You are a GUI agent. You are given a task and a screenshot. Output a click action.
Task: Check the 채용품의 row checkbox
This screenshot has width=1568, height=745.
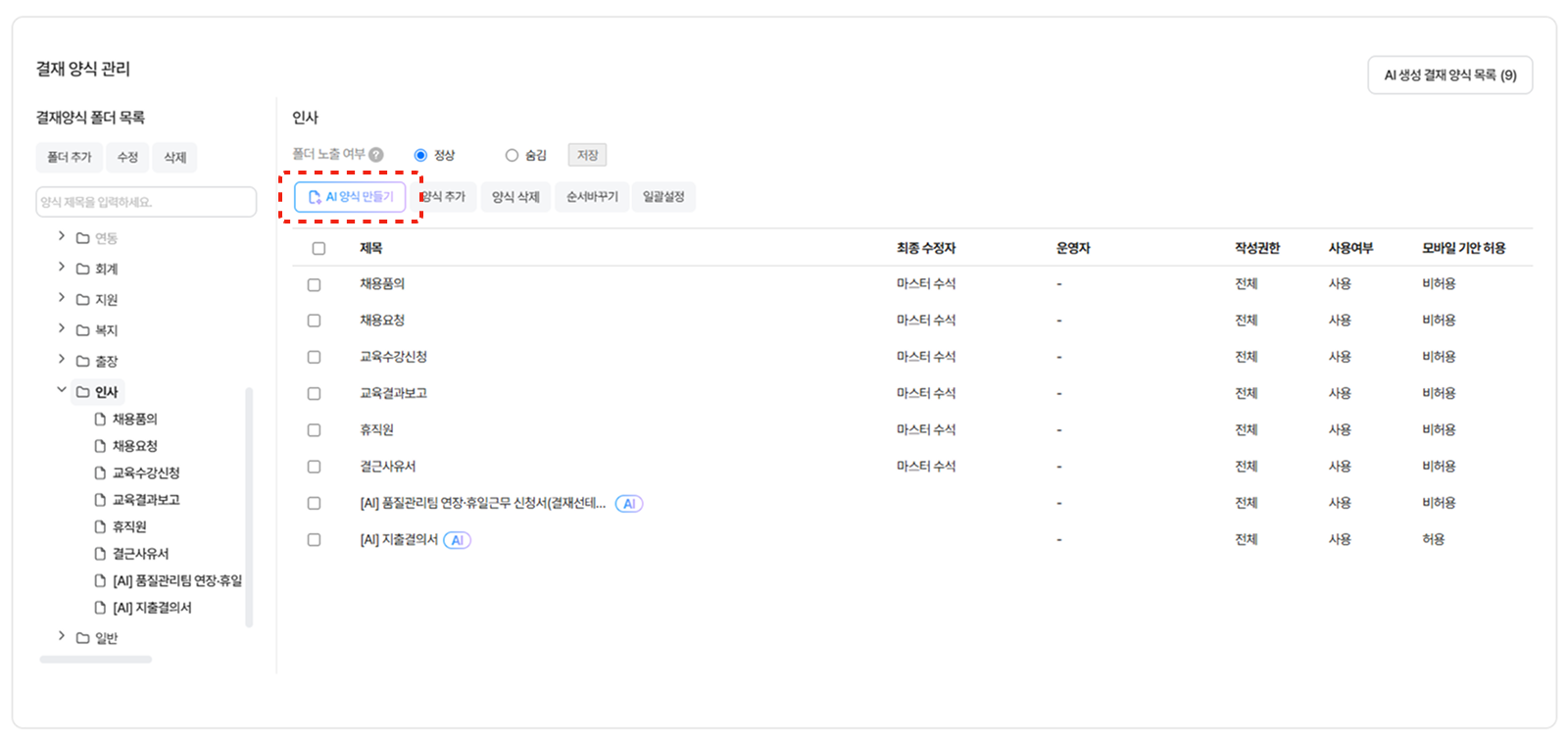tap(315, 284)
